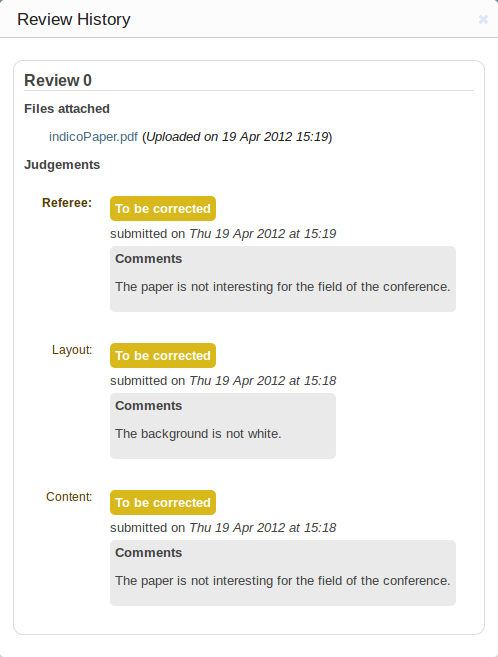This screenshot has width=498, height=657.
Task: Click the Layout submission date text
Action: tap(263, 380)
